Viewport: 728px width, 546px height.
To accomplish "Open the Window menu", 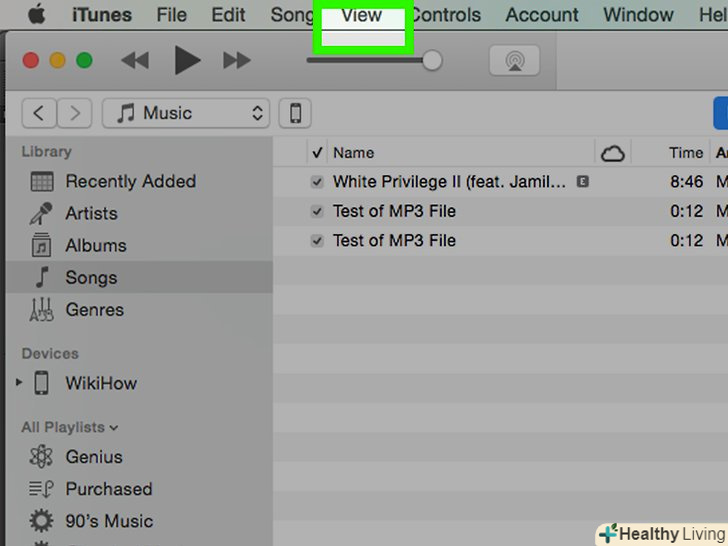I will pos(638,15).
